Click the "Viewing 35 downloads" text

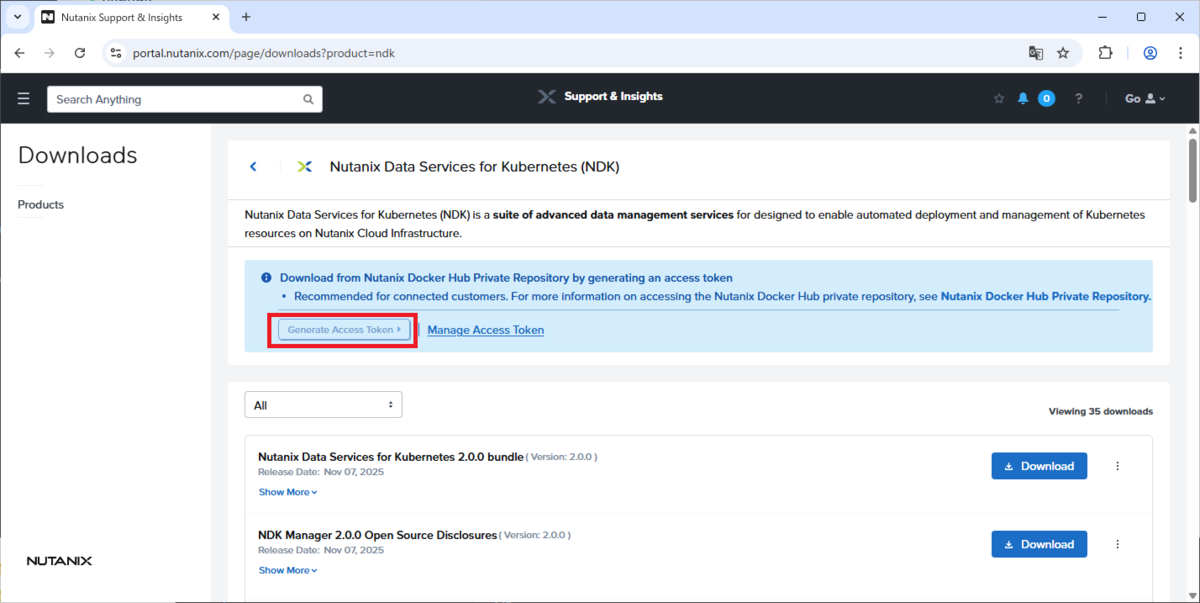[1100, 411]
